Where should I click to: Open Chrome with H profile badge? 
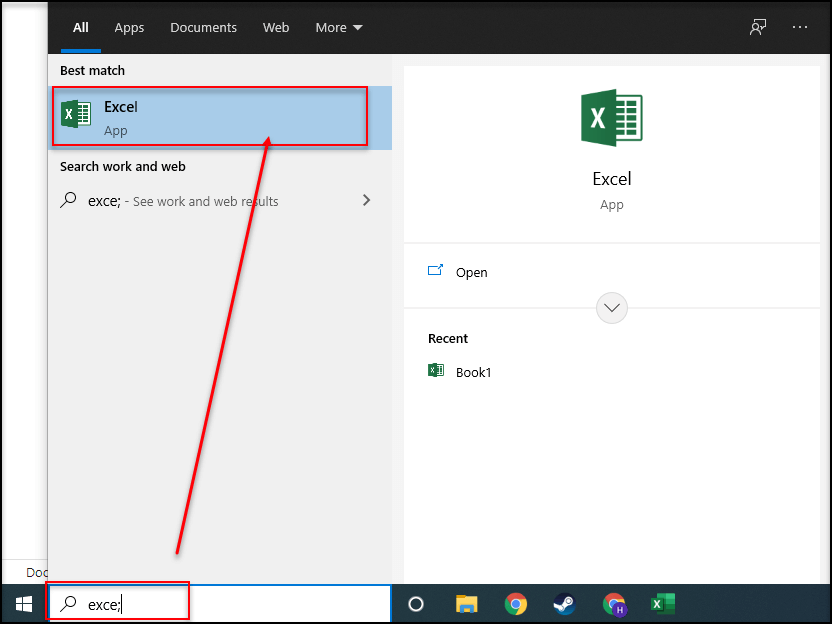point(614,604)
